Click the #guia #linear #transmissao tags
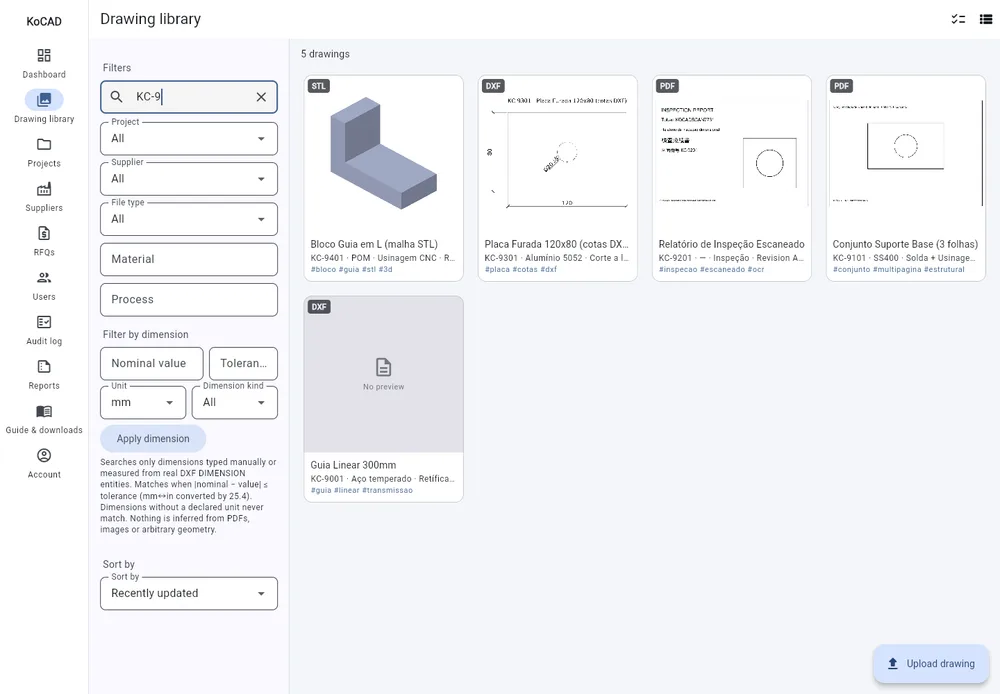1000x694 pixels. click(362, 491)
